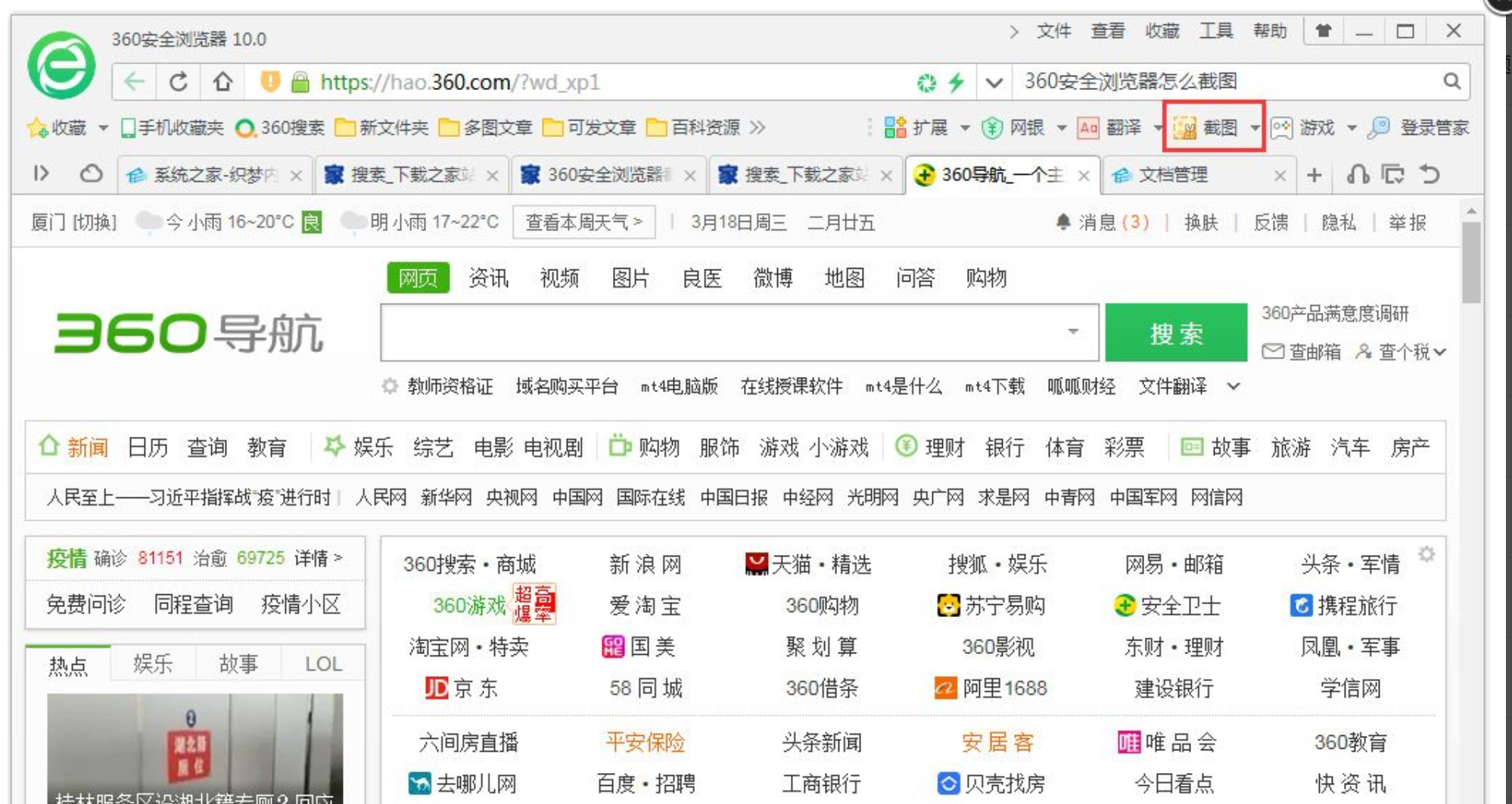Refresh the current page

tap(176, 80)
